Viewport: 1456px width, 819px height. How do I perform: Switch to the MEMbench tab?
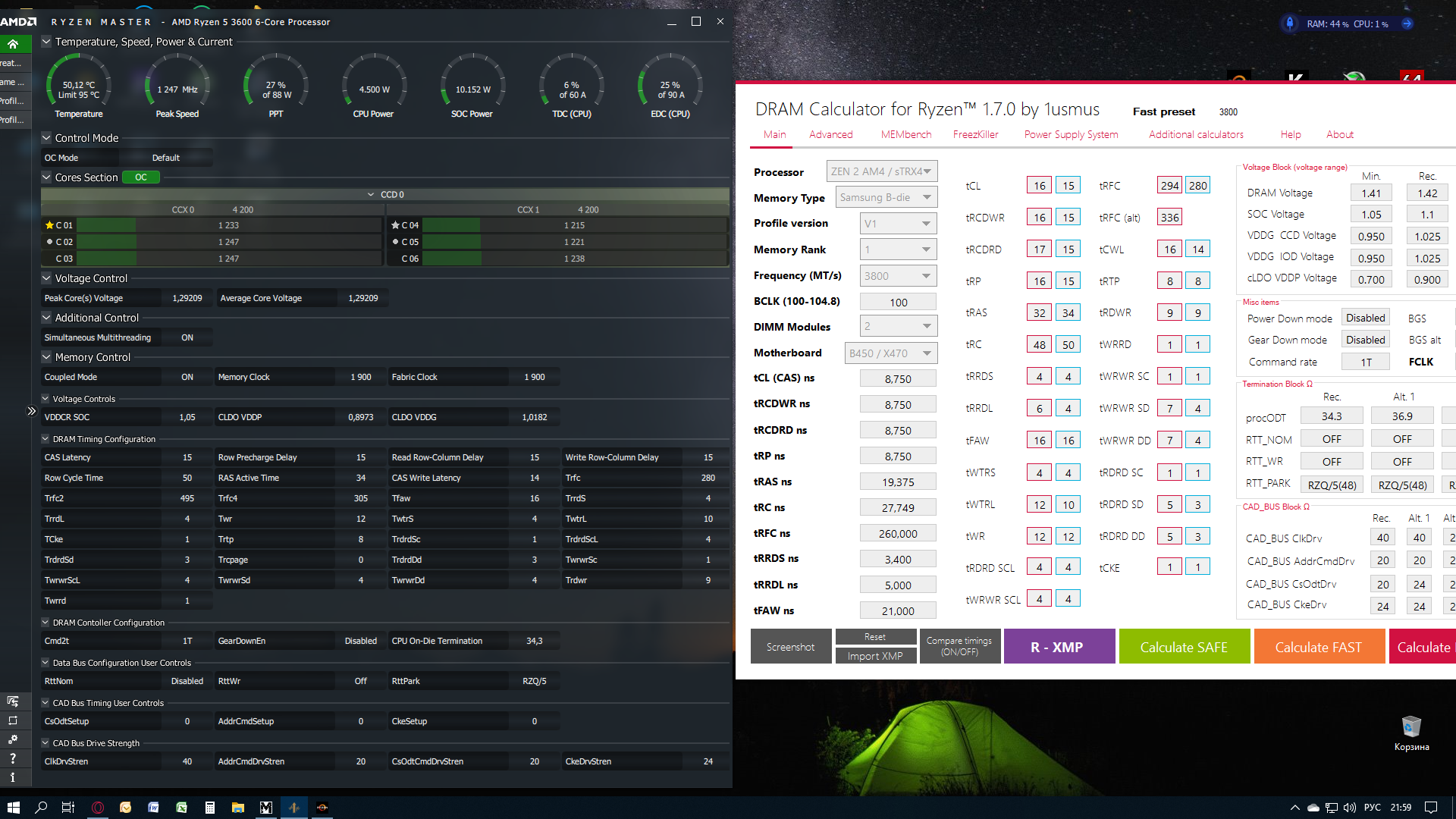pos(905,135)
